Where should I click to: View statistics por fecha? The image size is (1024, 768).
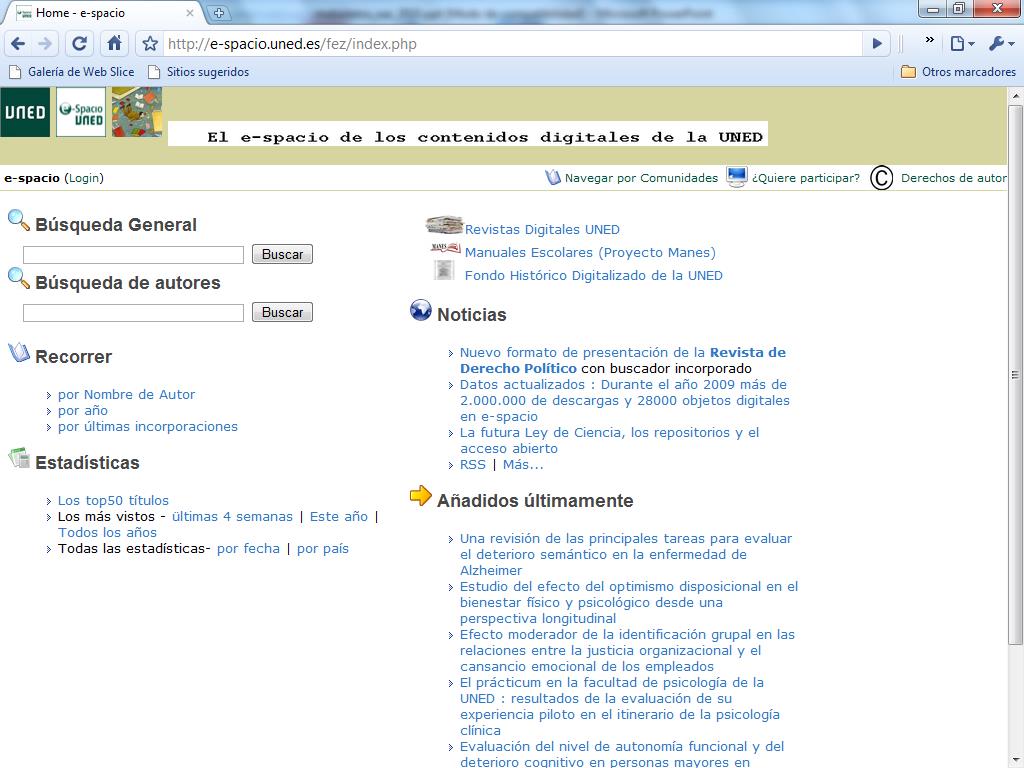248,549
